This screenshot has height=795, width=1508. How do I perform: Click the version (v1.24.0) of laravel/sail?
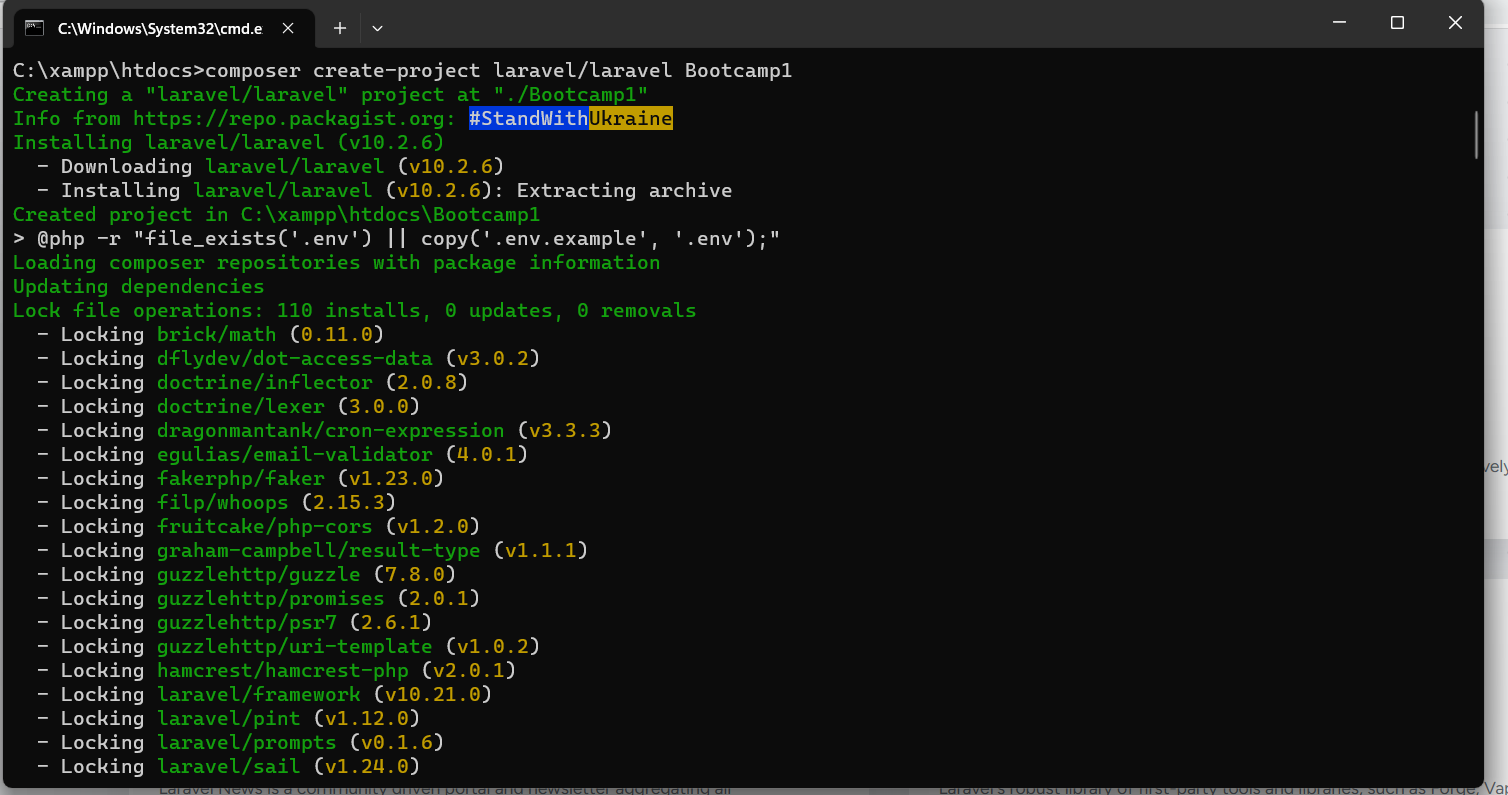click(x=367, y=767)
